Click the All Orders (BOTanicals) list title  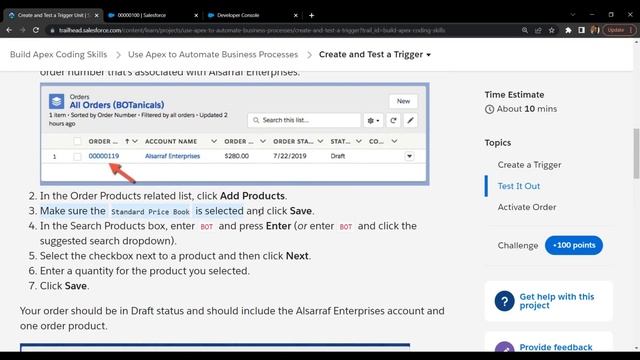click(117, 105)
